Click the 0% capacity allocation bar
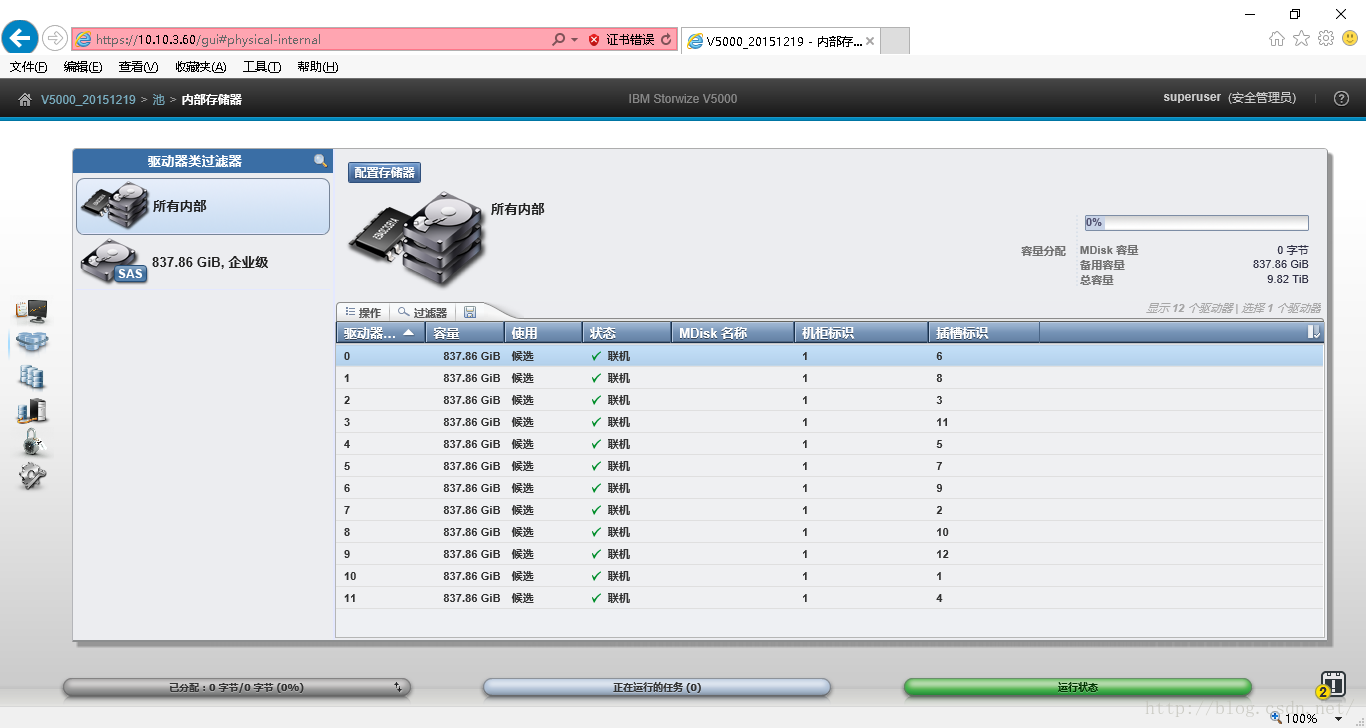 point(1196,223)
